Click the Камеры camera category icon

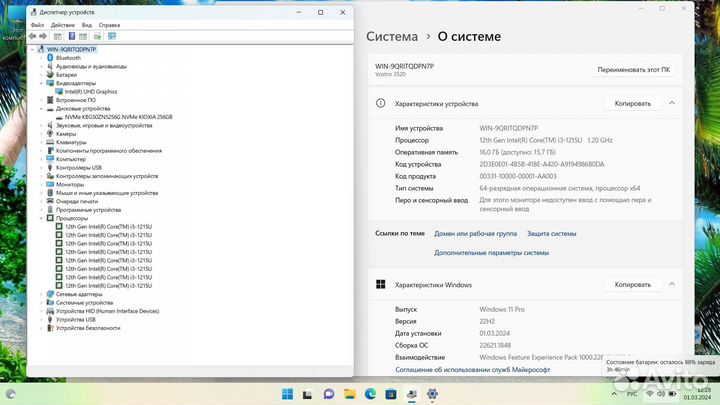point(51,134)
